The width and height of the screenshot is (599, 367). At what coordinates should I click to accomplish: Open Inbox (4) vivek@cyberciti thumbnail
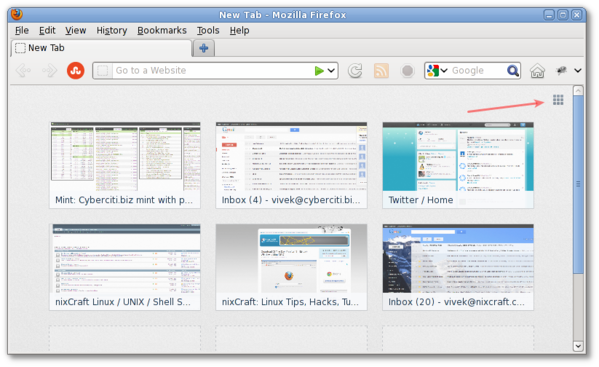click(x=291, y=165)
